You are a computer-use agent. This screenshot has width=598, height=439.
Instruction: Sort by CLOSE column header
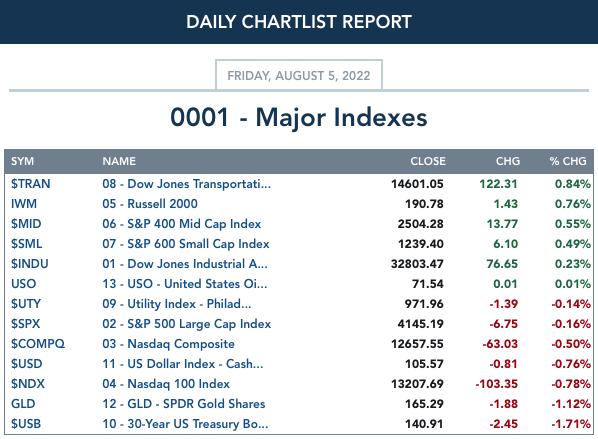tap(428, 161)
